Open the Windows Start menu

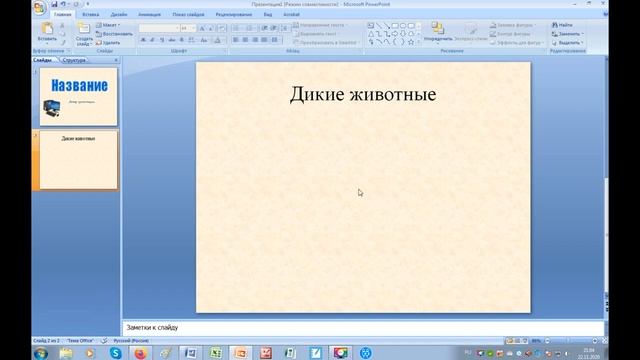point(41,353)
